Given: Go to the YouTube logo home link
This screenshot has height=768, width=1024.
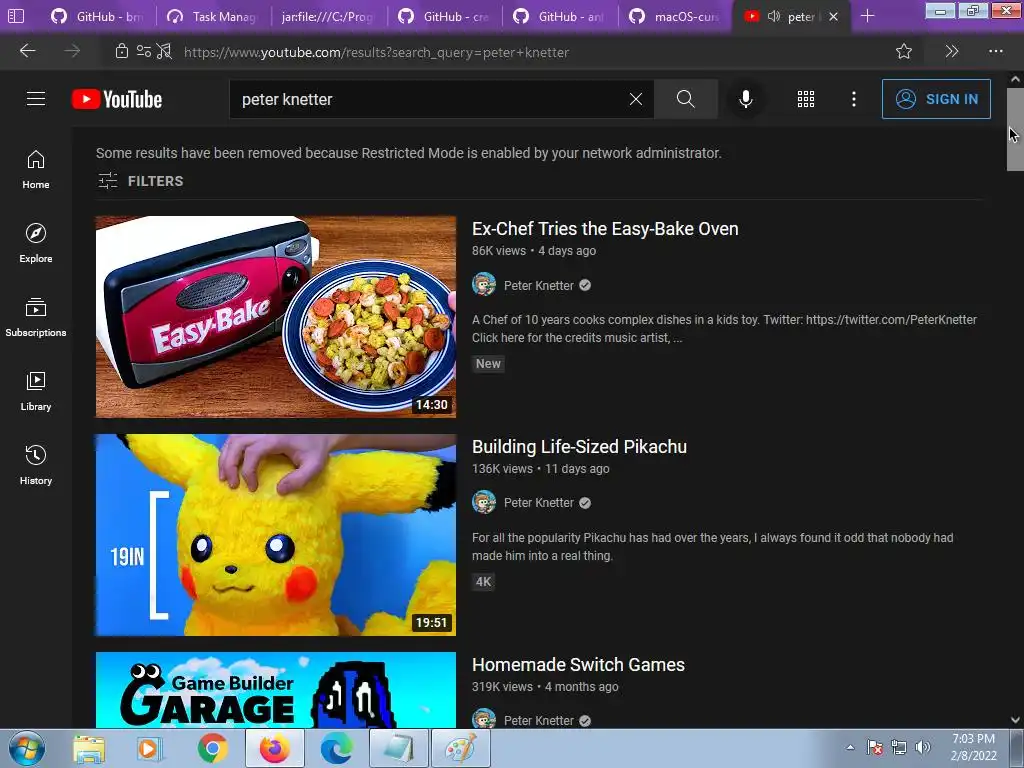Looking at the screenshot, I should (x=117, y=99).
